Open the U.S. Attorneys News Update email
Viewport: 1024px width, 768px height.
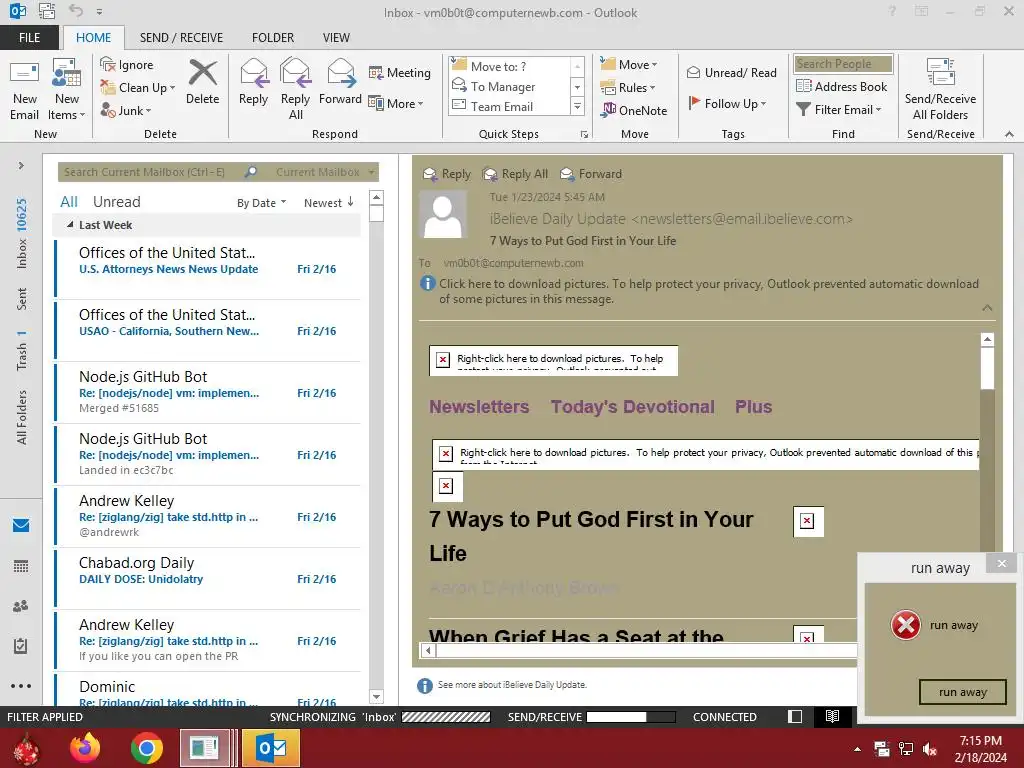pyautogui.click(x=208, y=268)
